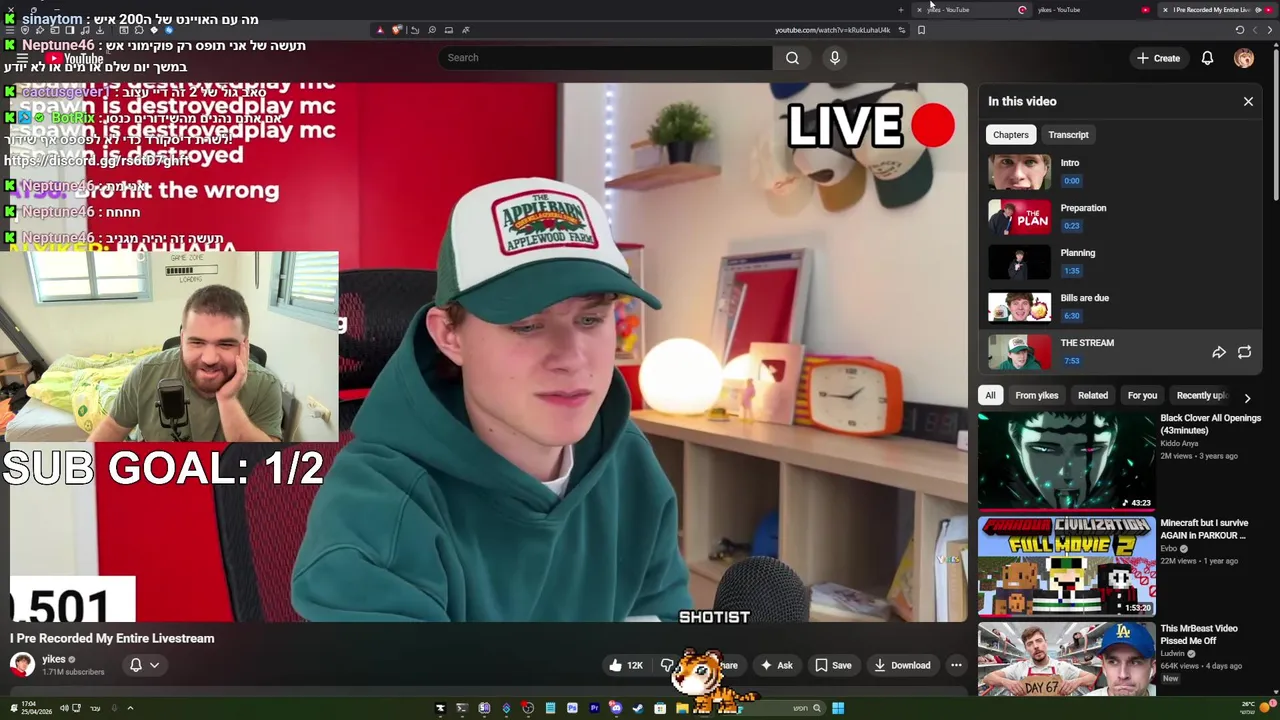Screen dimensions: 1280x720
Task: Show more filter chips with right arrow
Action: pyautogui.click(x=1247, y=397)
